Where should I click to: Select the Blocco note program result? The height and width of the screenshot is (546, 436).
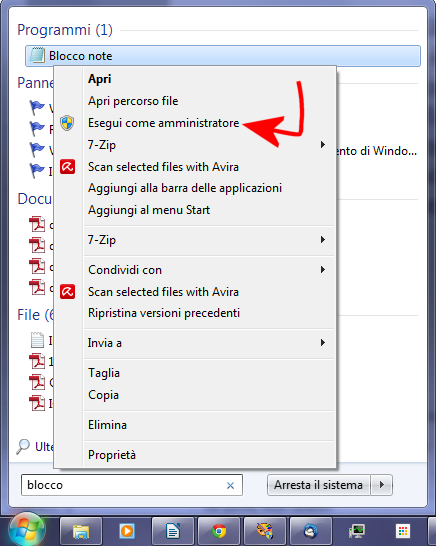coord(223,56)
